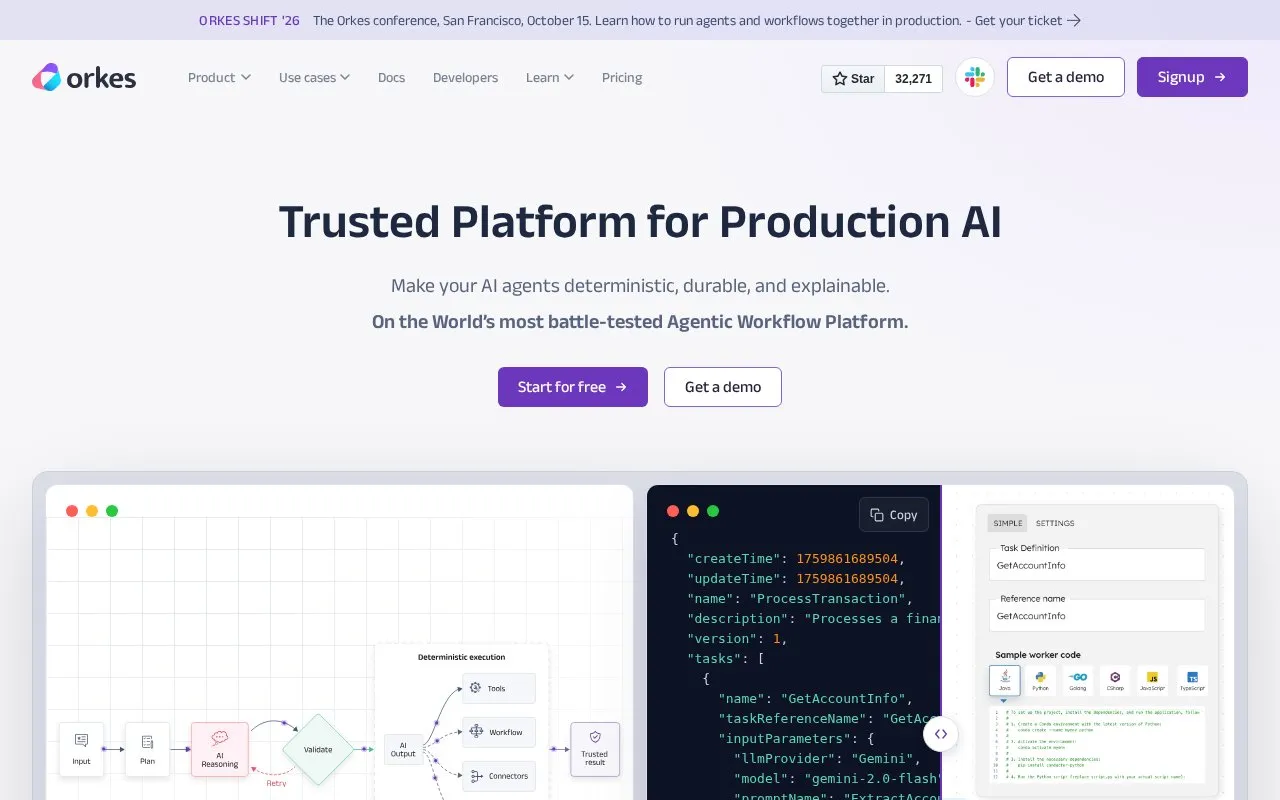Select the Java worker code icon

point(1005,680)
